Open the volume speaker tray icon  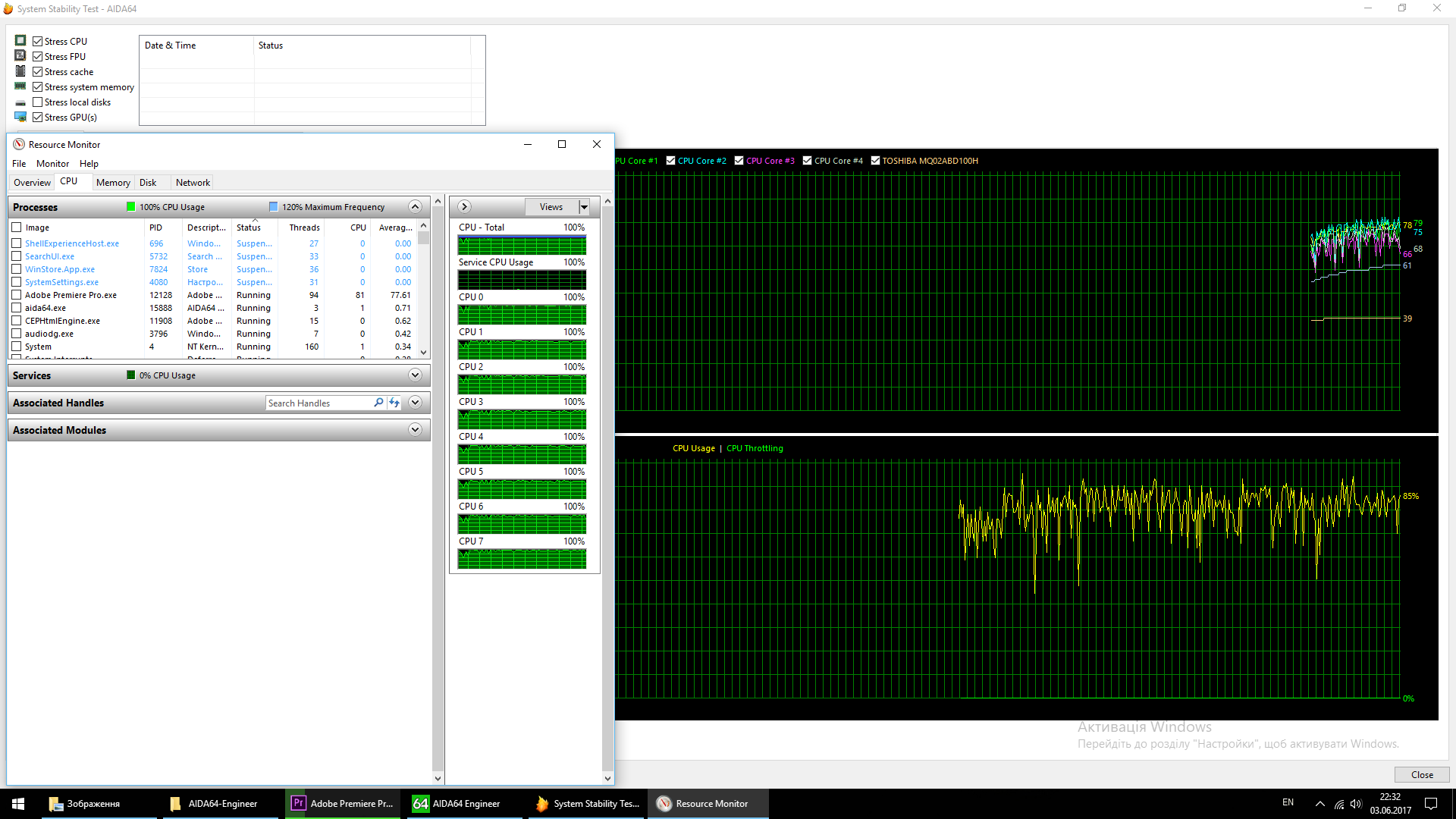[x=1356, y=804]
